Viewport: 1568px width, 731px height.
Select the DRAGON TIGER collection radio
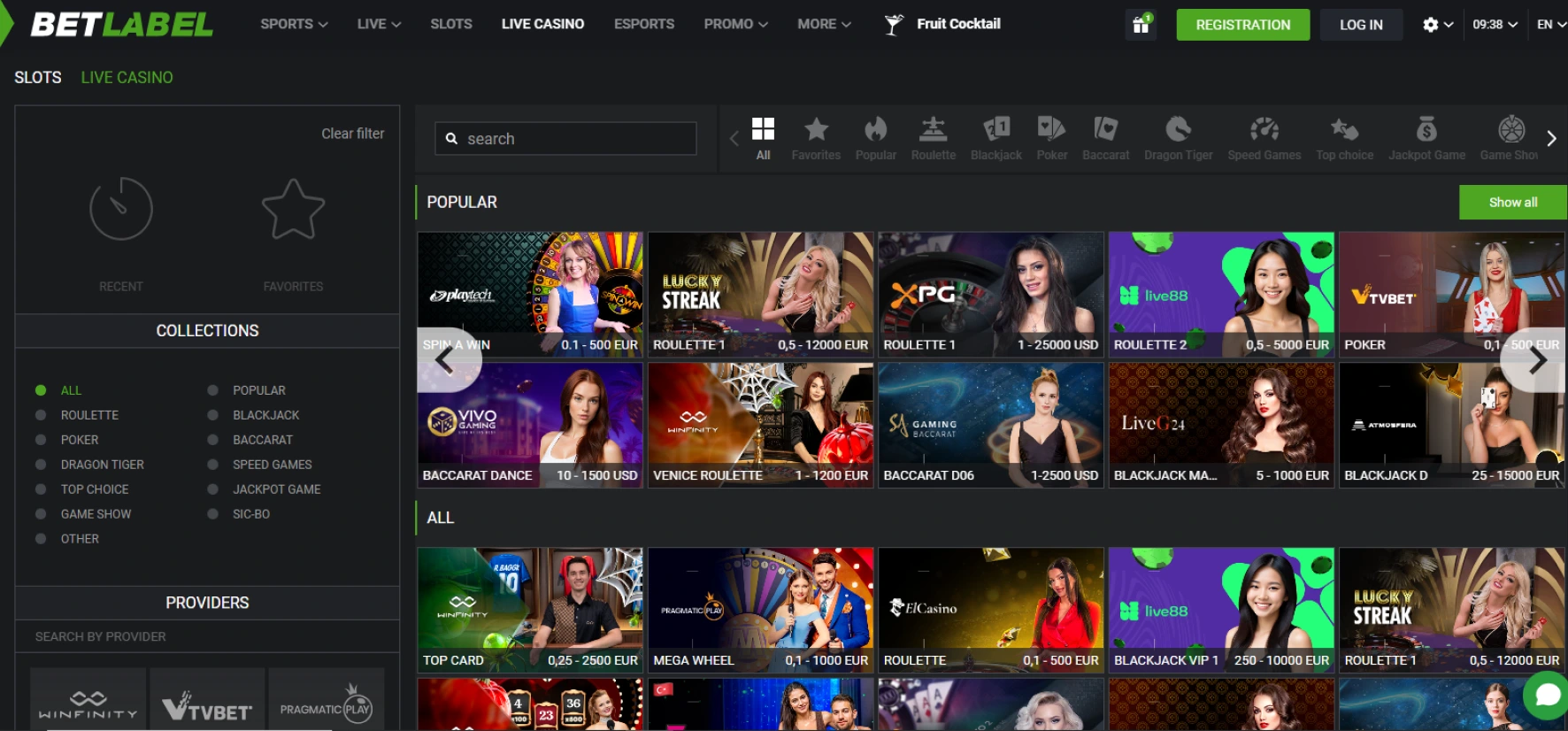41,465
